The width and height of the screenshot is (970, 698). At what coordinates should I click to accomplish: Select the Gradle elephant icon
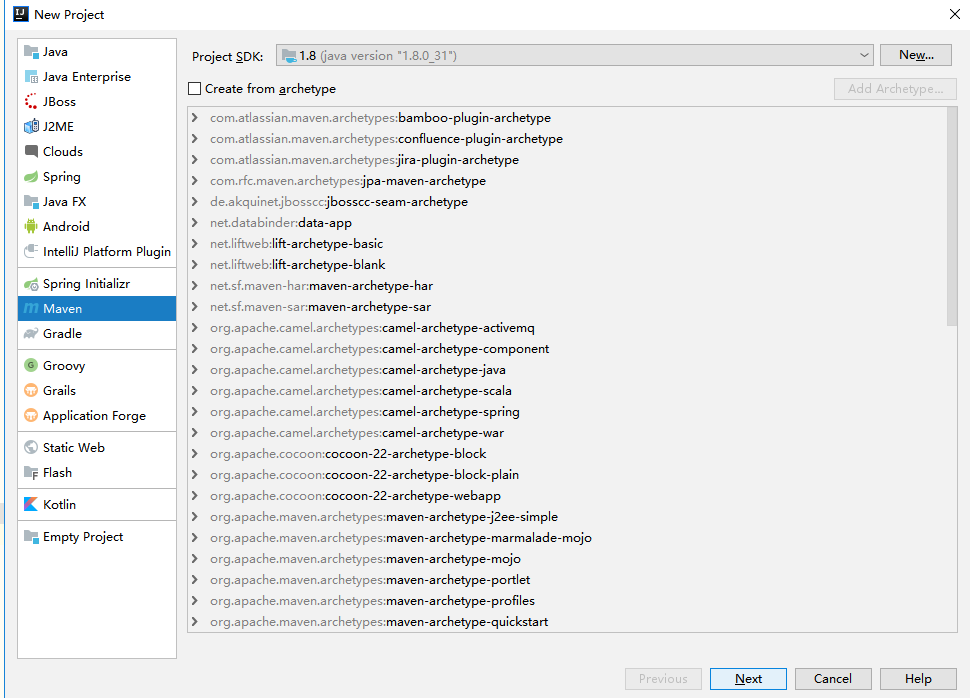(x=31, y=334)
